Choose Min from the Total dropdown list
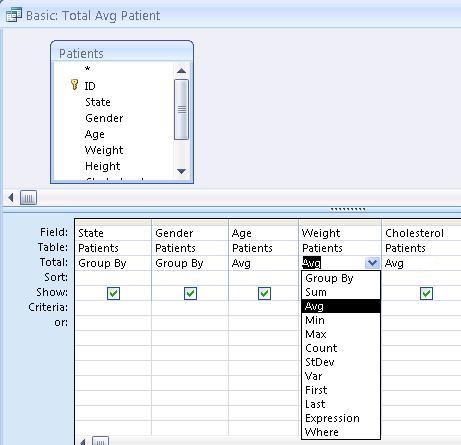 click(341, 320)
